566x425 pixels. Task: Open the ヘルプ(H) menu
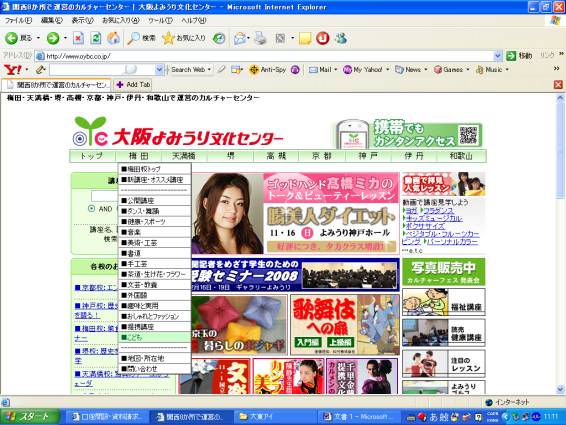point(193,20)
